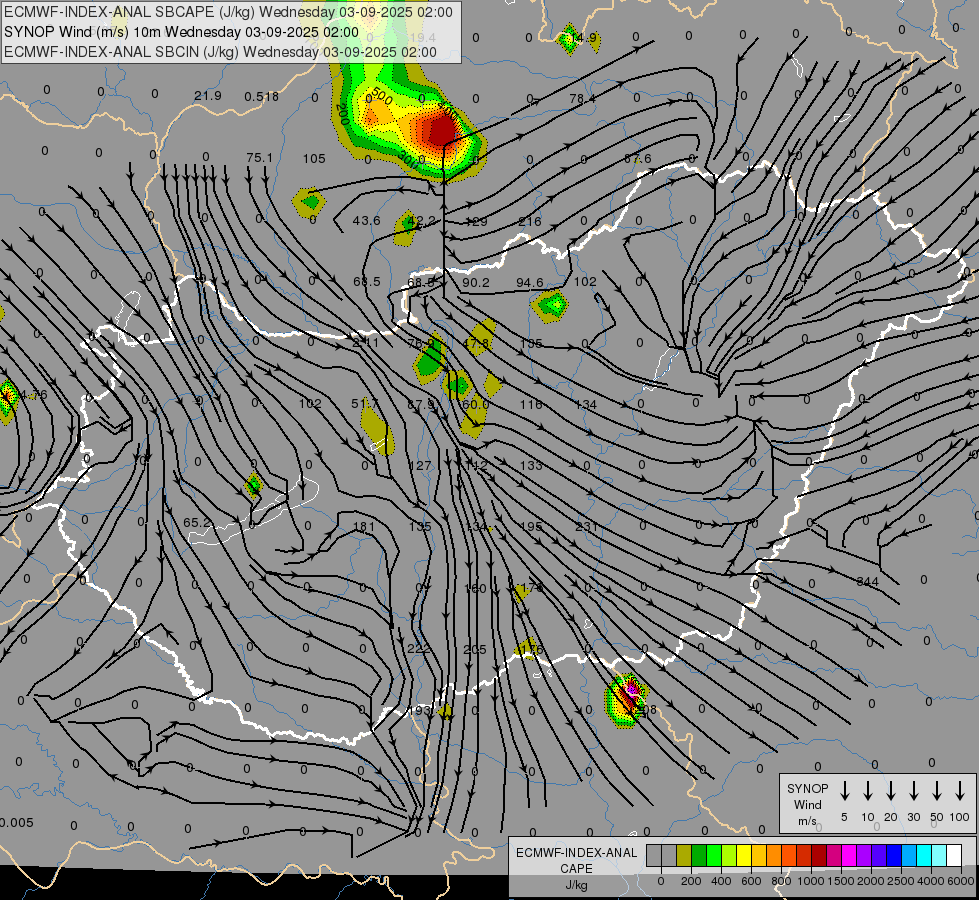Click the '129' value on the map
The width and height of the screenshot is (979, 900).
tap(476, 222)
